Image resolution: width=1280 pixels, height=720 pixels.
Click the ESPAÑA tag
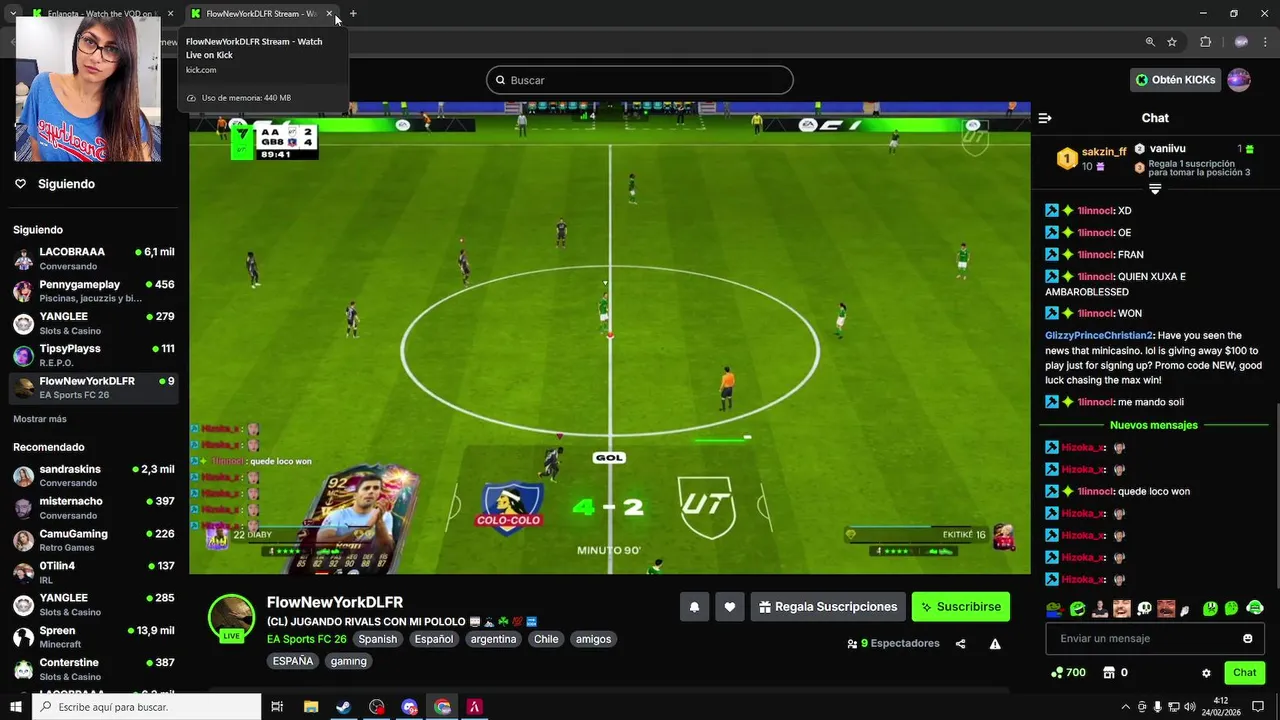pos(293,661)
